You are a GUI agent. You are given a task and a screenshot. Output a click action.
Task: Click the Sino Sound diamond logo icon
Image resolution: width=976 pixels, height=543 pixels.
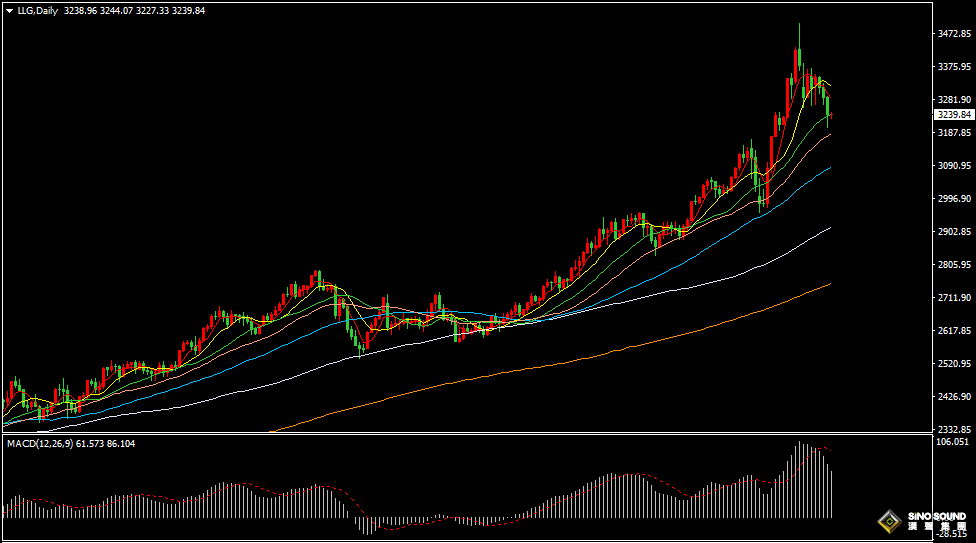pyautogui.click(x=889, y=522)
